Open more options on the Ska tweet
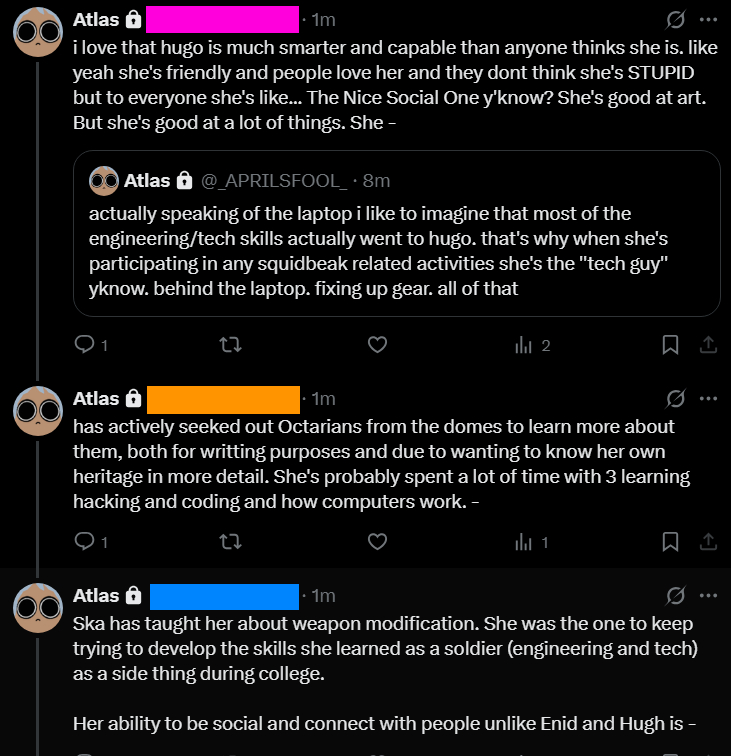Screen dimensions: 731x756 pyautogui.click(x=709, y=596)
